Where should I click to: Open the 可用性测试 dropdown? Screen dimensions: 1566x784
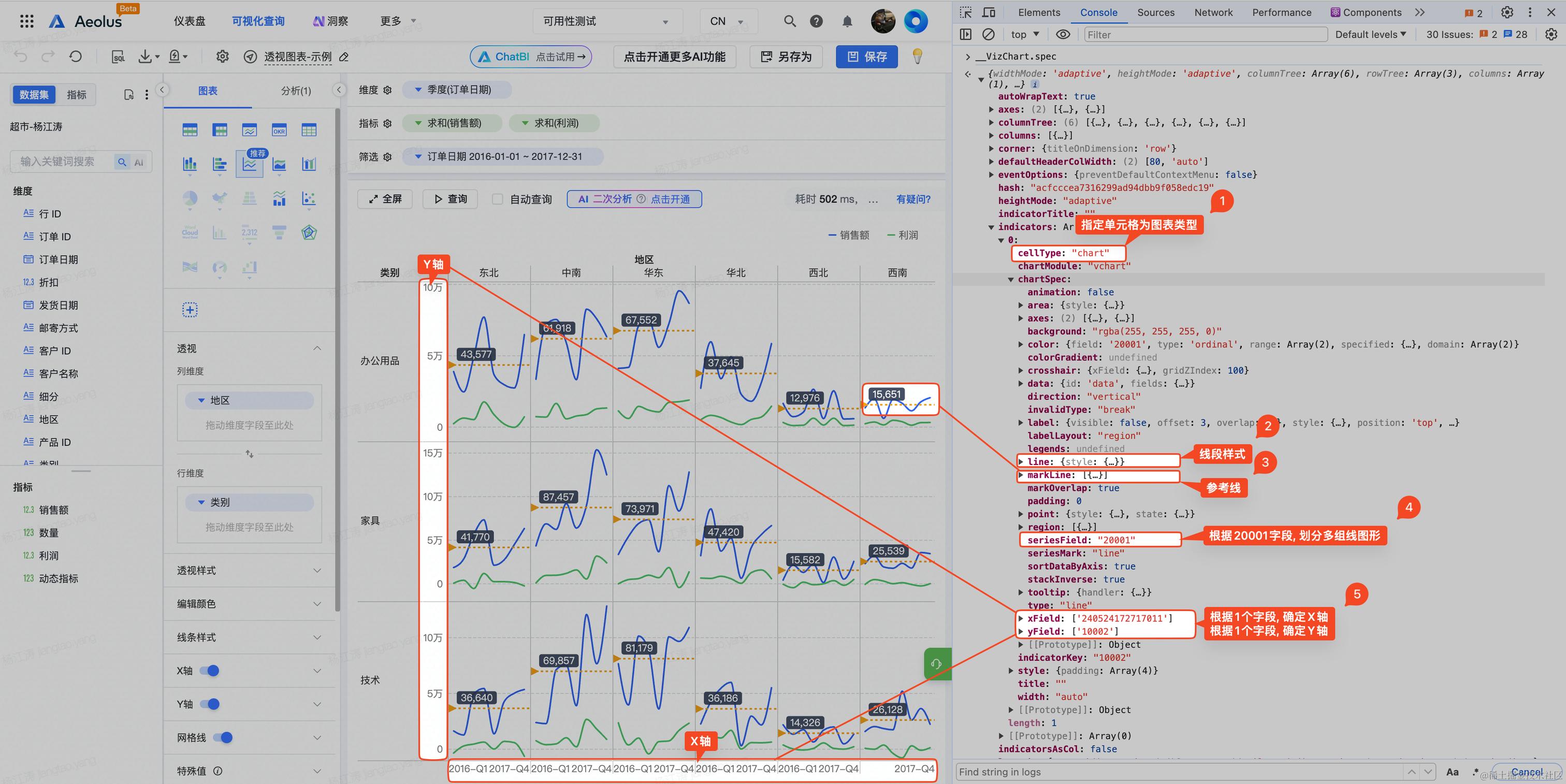(606, 21)
